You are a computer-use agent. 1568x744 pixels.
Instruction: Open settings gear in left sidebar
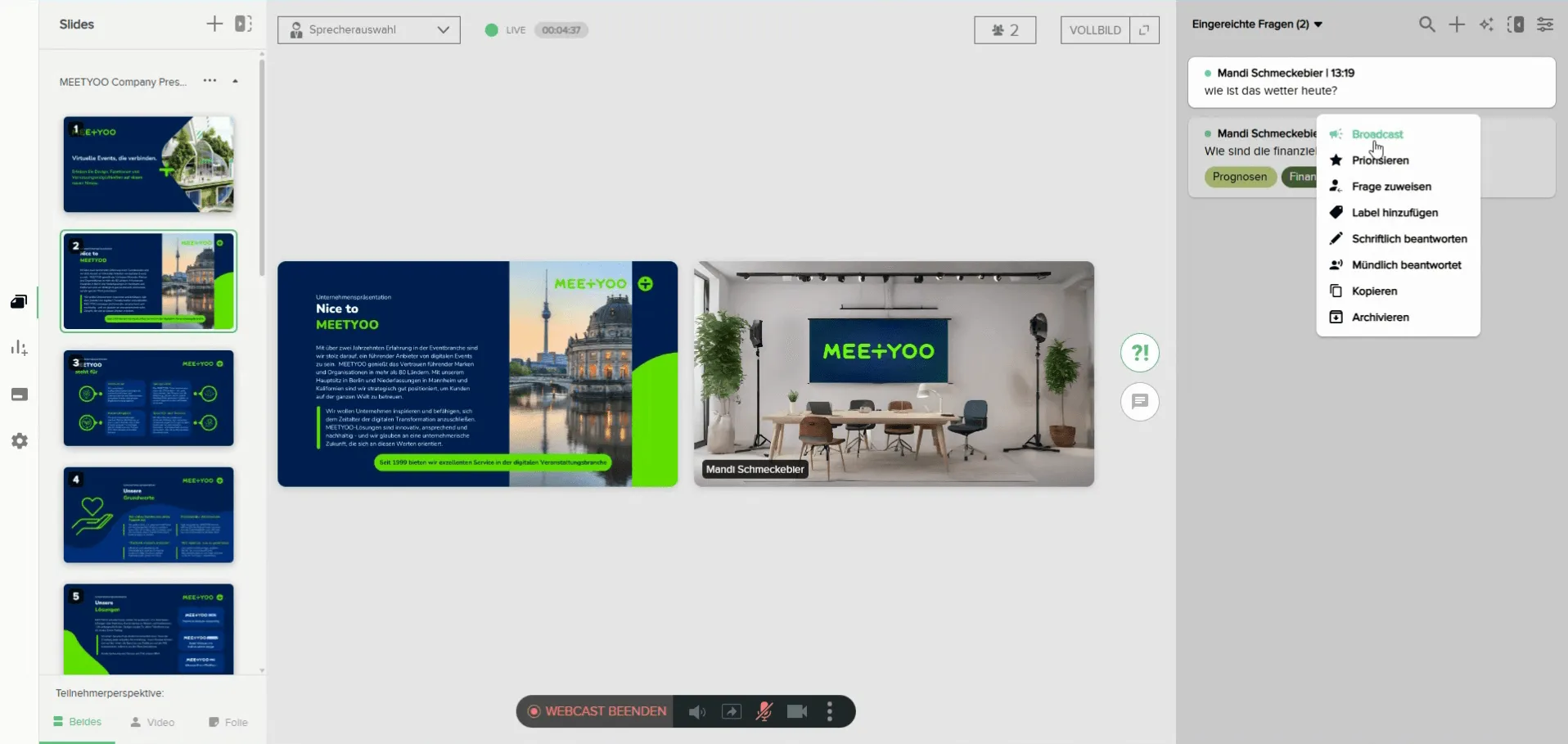click(x=20, y=441)
